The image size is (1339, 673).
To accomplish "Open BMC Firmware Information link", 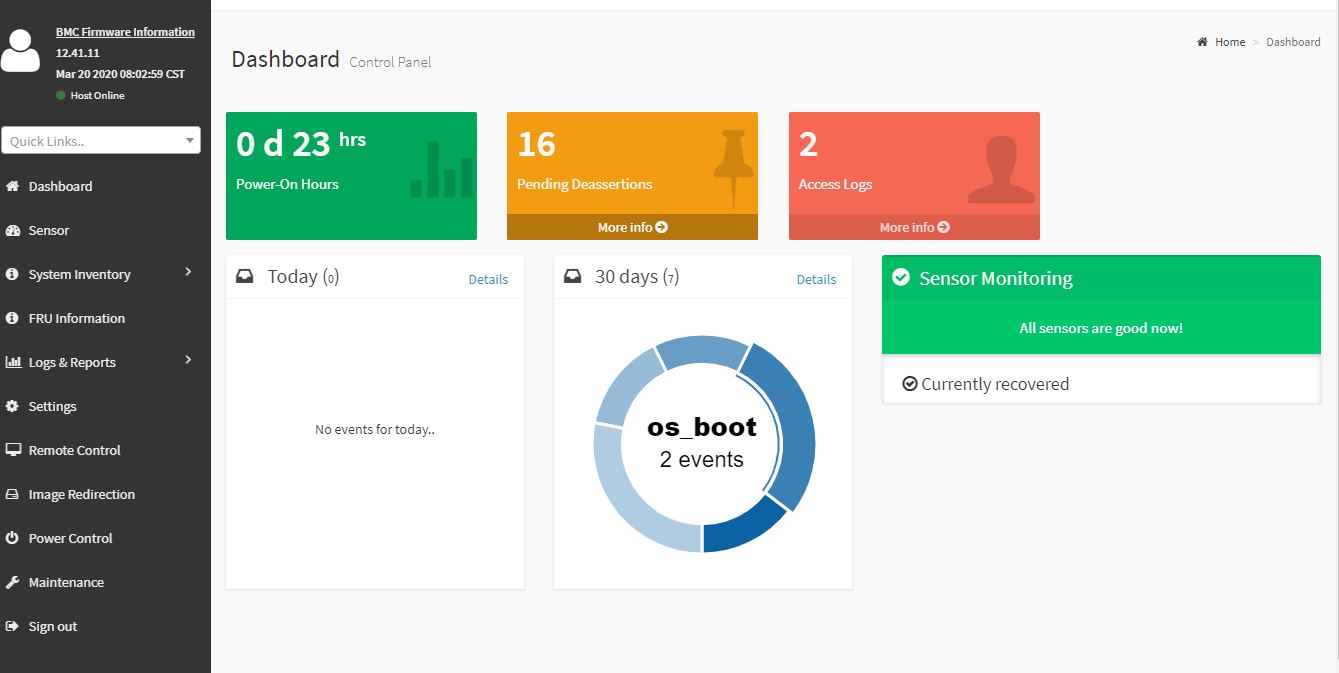I will (125, 32).
